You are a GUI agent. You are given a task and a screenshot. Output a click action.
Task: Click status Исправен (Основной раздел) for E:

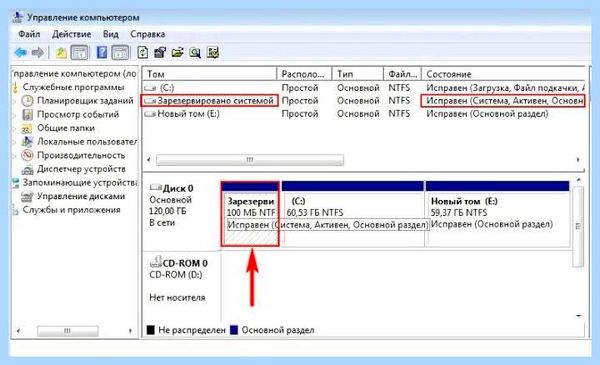point(487,114)
